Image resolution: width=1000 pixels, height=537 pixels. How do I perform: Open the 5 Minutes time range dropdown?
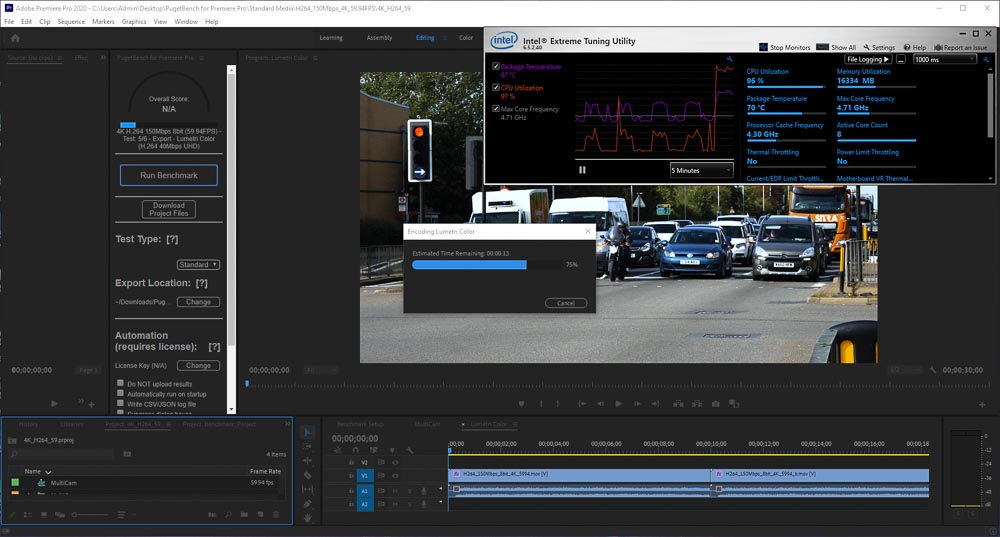coord(702,170)
